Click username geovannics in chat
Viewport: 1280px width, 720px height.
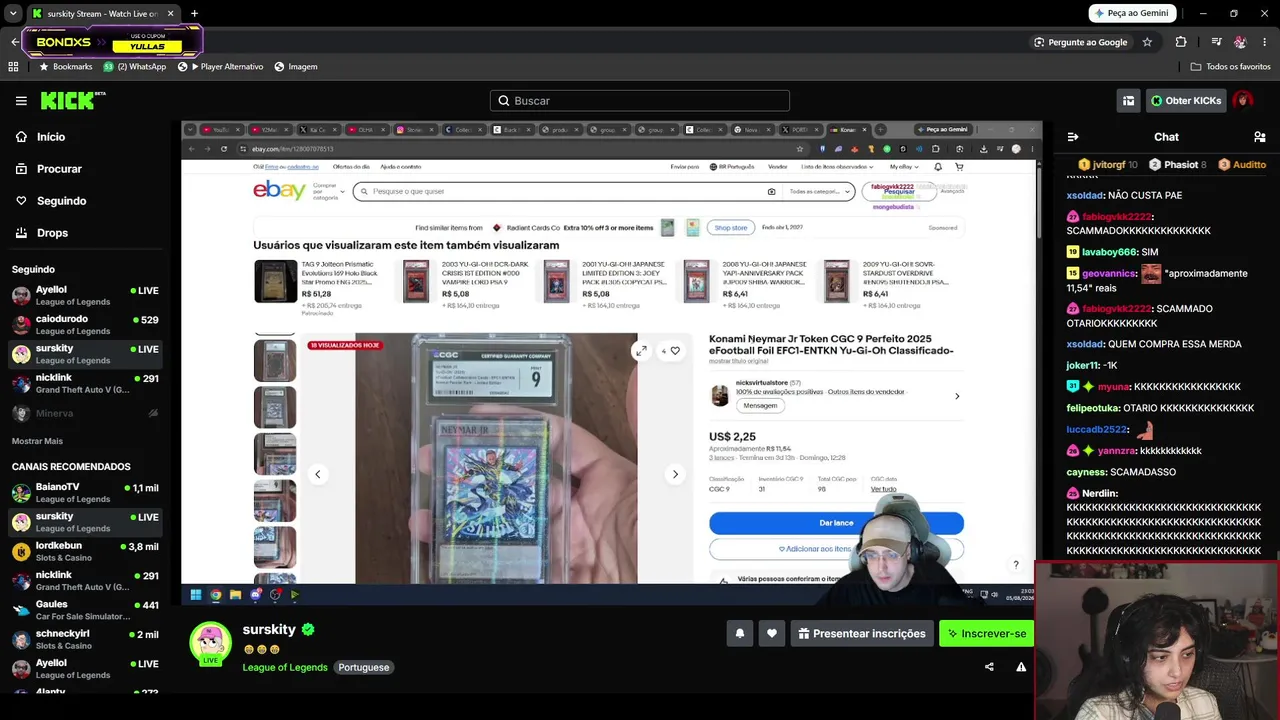(x=1109, y=273)
